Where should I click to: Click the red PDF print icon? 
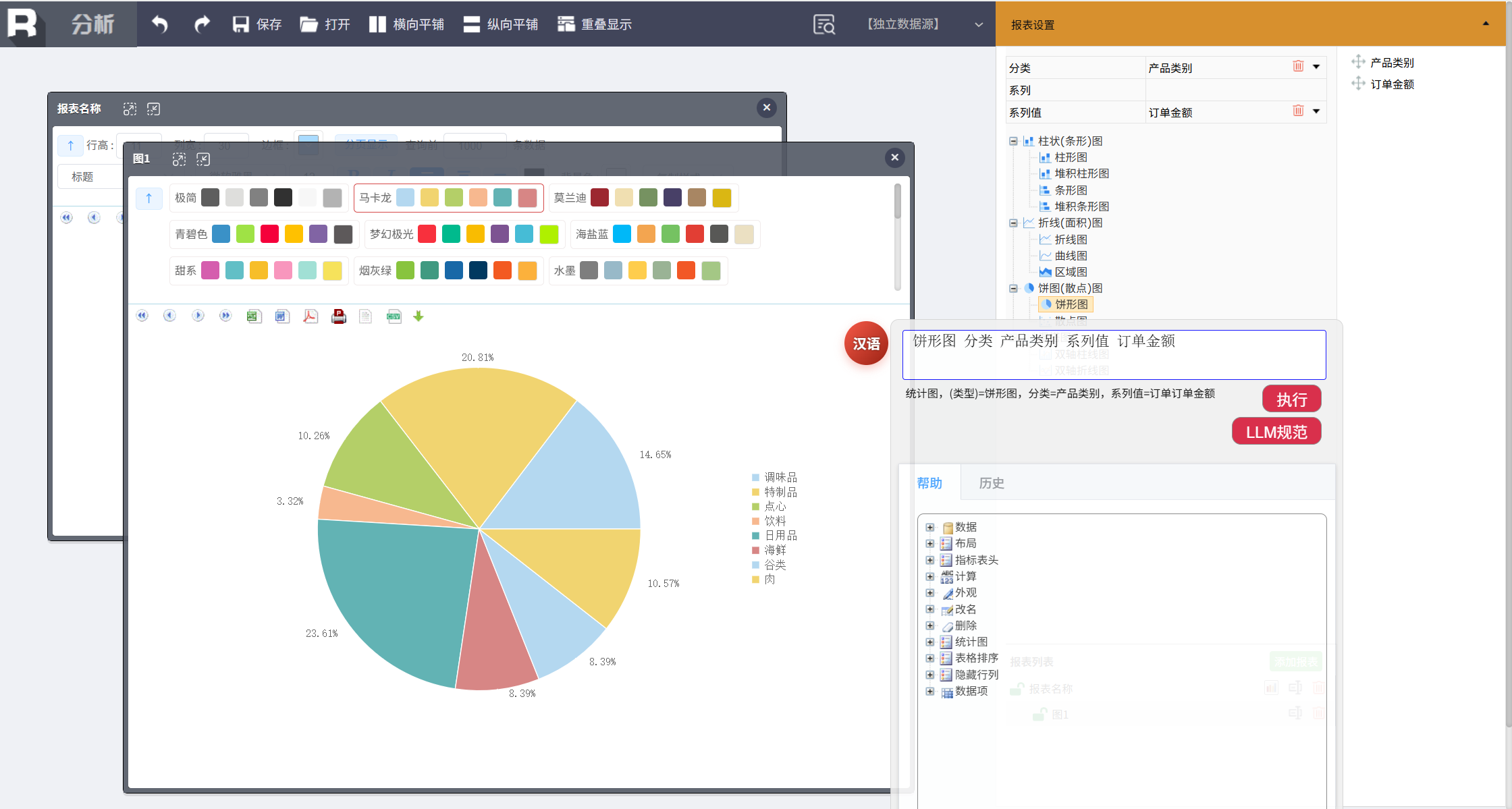click(x=339, y=316)
